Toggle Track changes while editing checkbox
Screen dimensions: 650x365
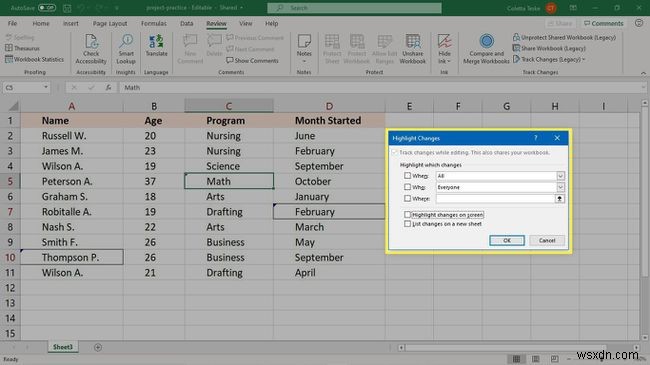[395, 153]
